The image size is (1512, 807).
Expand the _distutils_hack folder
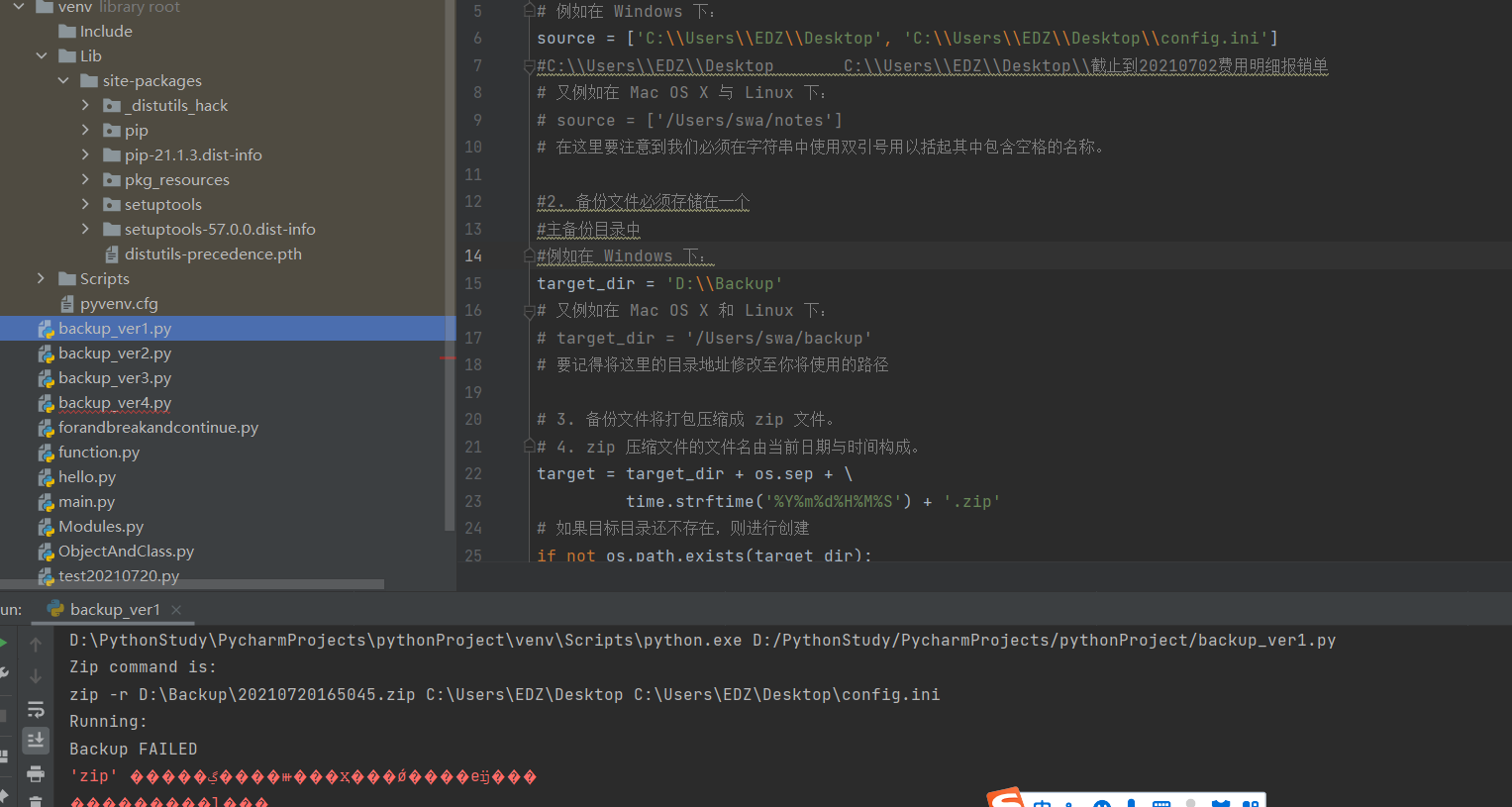tap(85, 105)
